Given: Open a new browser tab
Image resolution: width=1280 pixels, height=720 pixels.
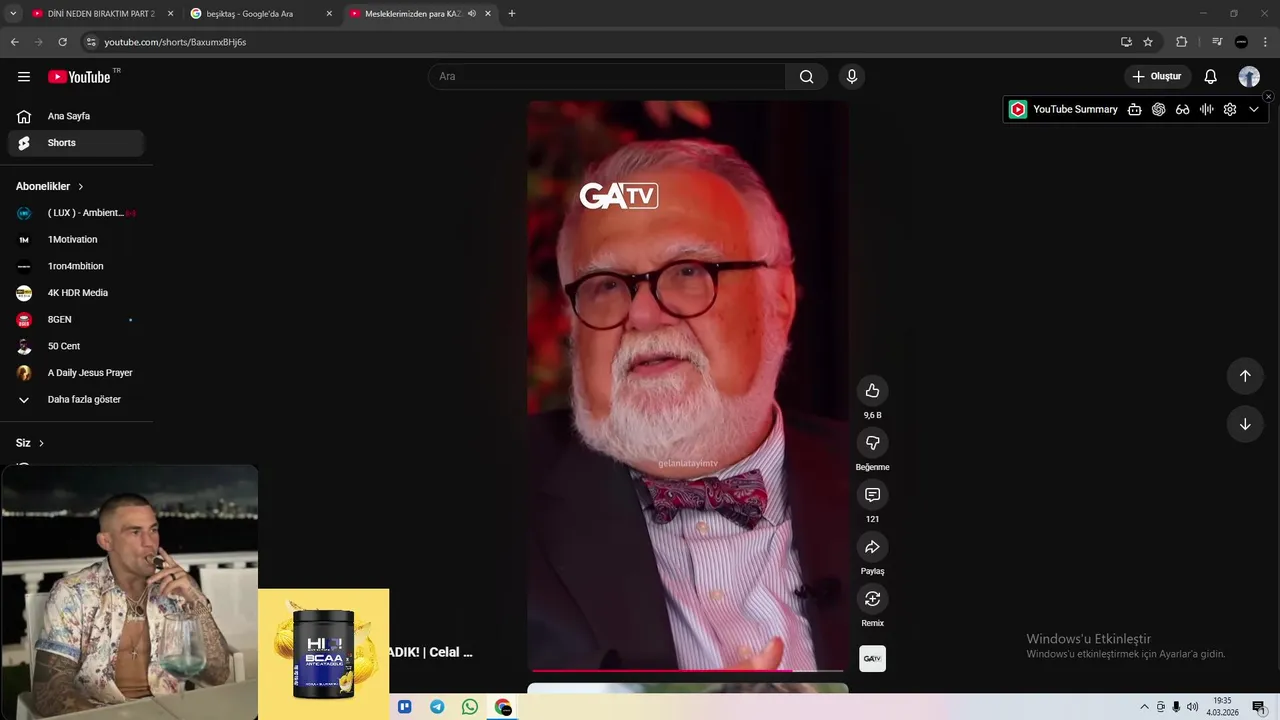Looking at the screenshot, I should pos(512,14).
